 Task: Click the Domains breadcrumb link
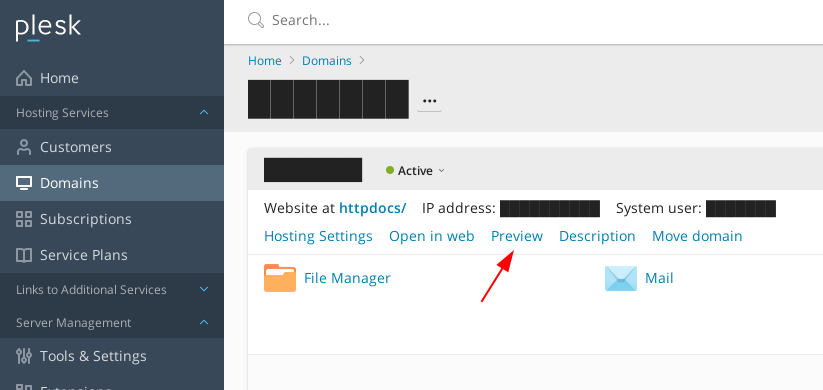pyautogui.click(x=326, y=61)
